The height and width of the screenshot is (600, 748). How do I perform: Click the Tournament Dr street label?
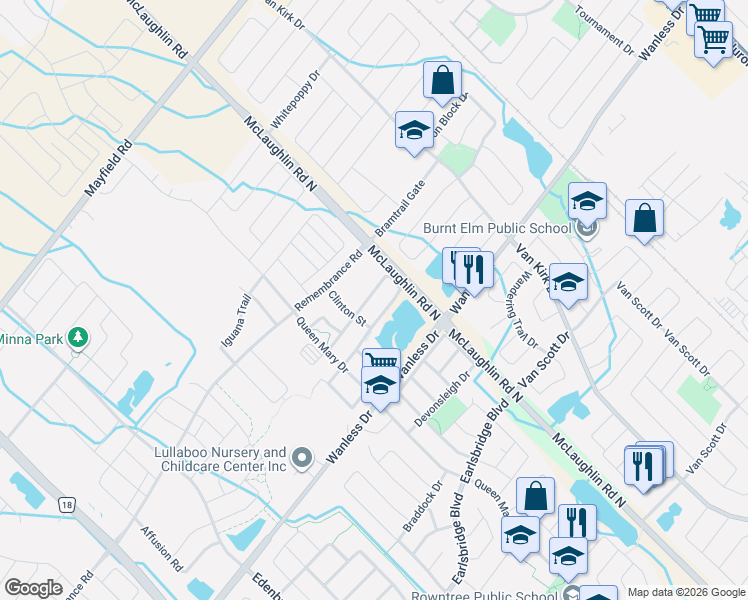604,30
